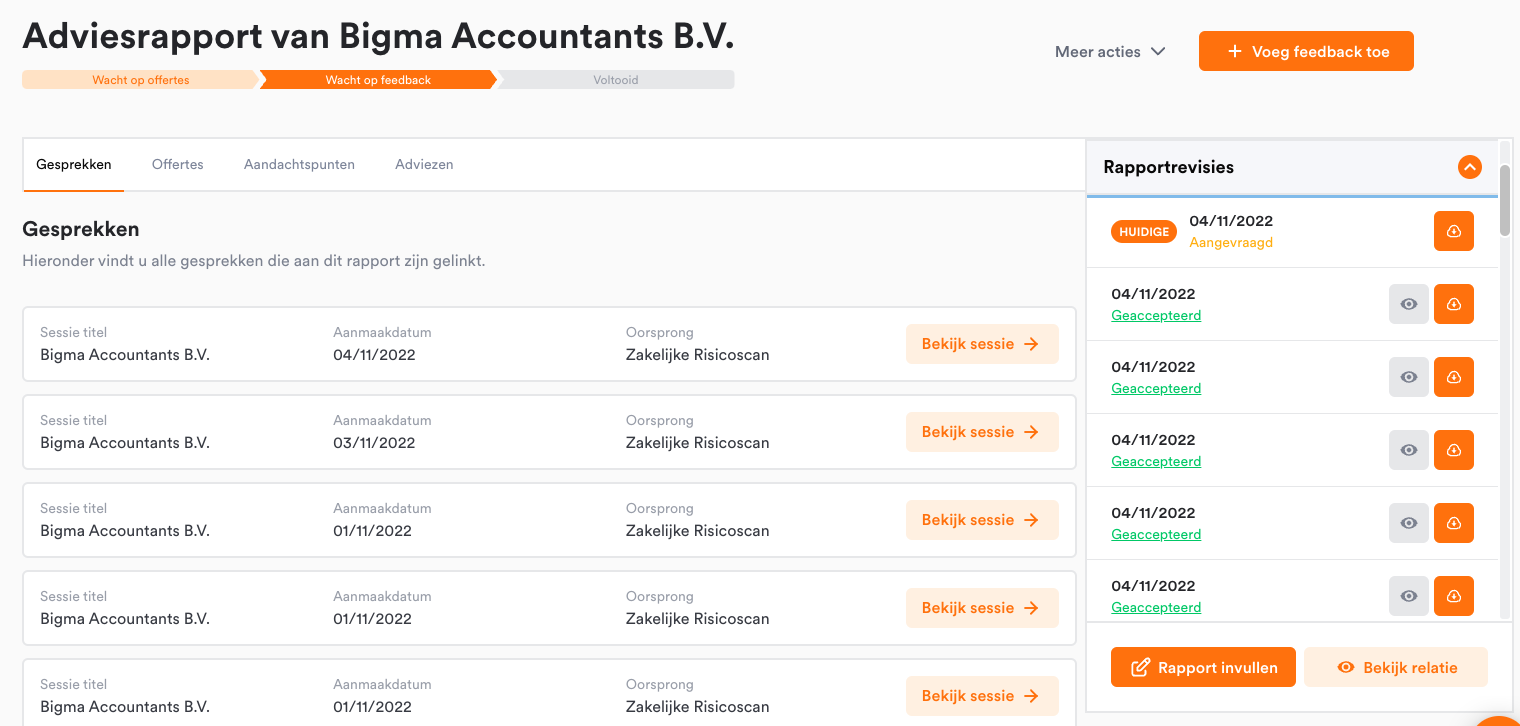The width and height of the screenshot is (1520, 726).
Task: Click arrow icon on 03/11/2022 session button
Action: (x=1032, y=432)
